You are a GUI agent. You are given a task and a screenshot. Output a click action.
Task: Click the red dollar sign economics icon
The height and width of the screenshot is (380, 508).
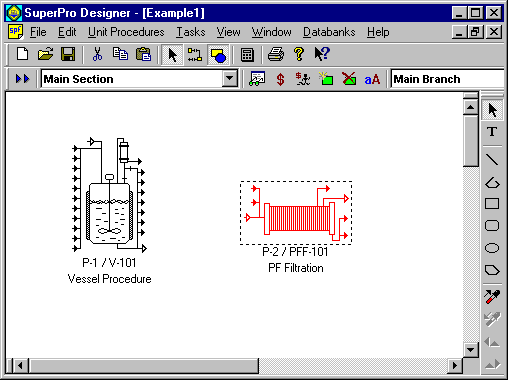click(280, 79)
